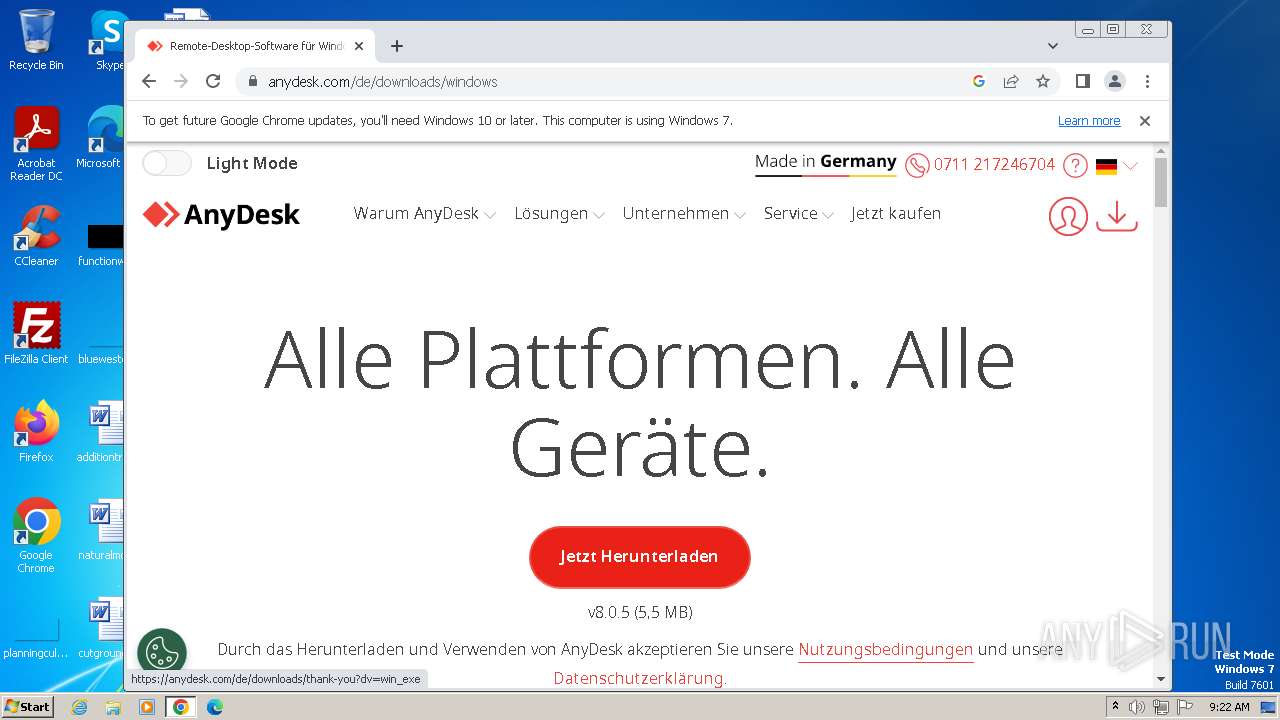Open the Windows Start menu

[x=28, y=706]
